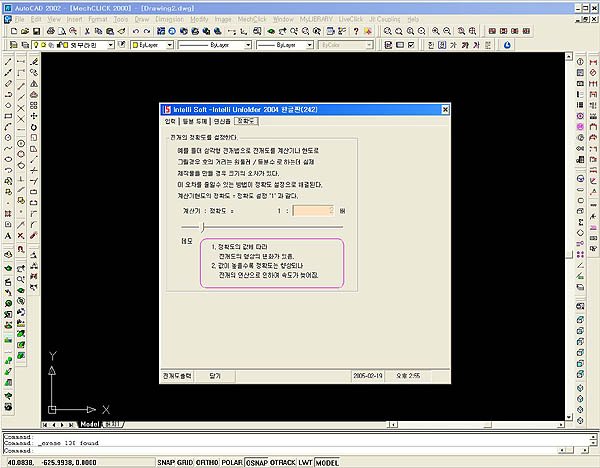Select the Multiline Text A tool
Screen dimensions: 600x468
coord(8,236)
